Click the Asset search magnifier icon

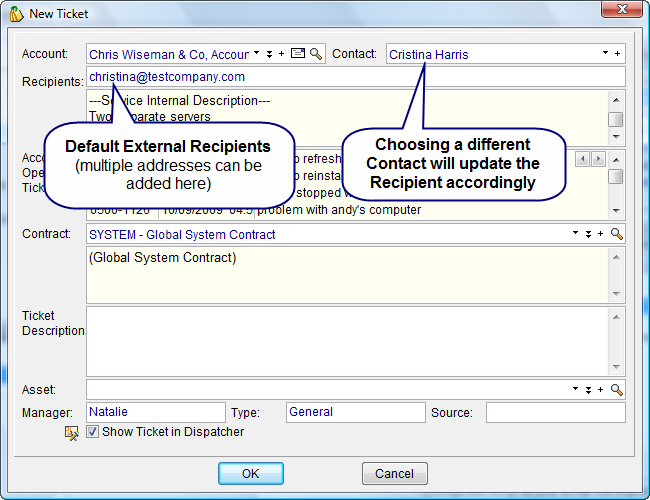(x=617, y=390)
